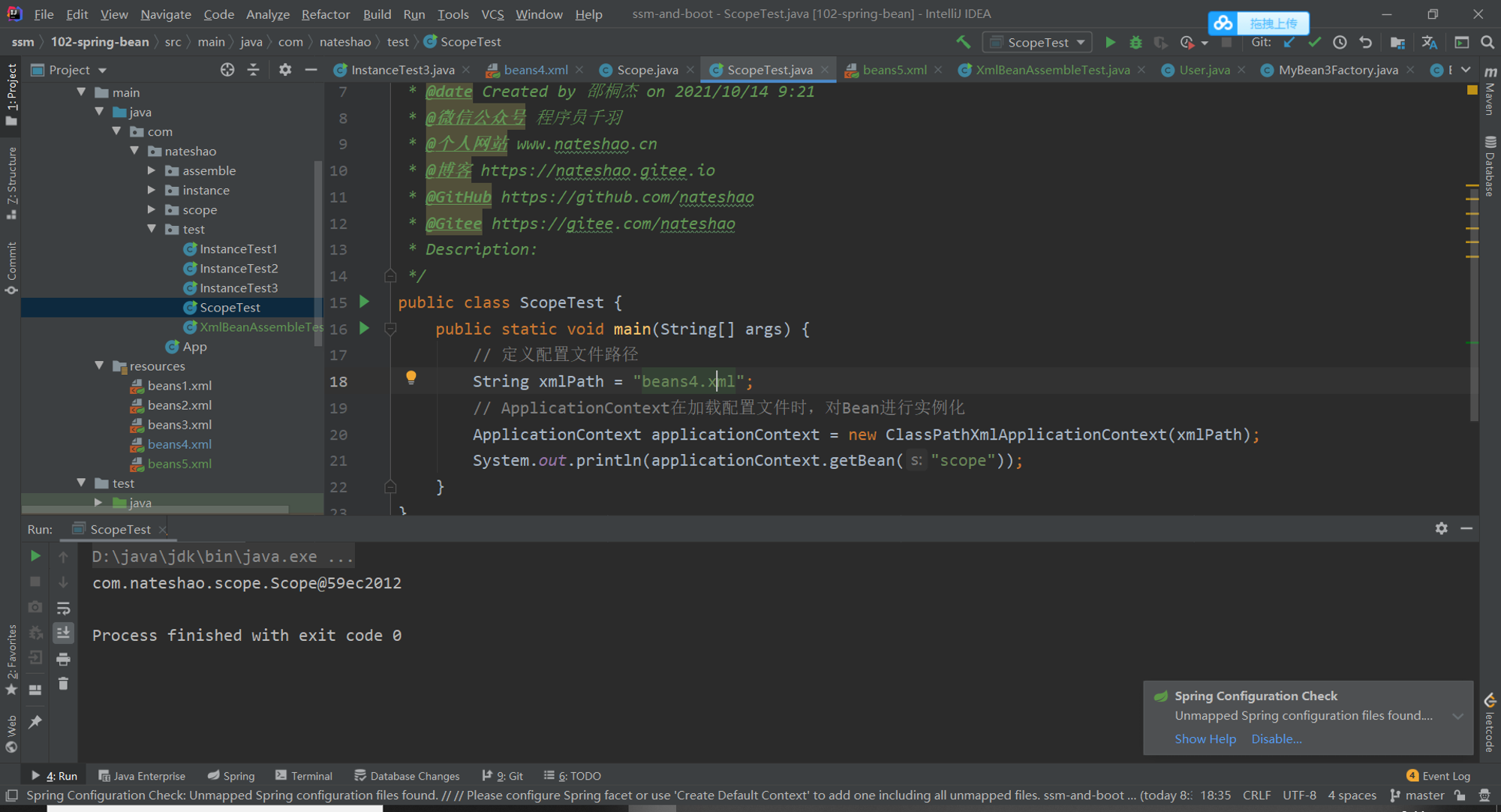Viewport: 1501px width, 812px height.
Task: Collapse all in the Project panel
Action: click(x=253, y=70)
